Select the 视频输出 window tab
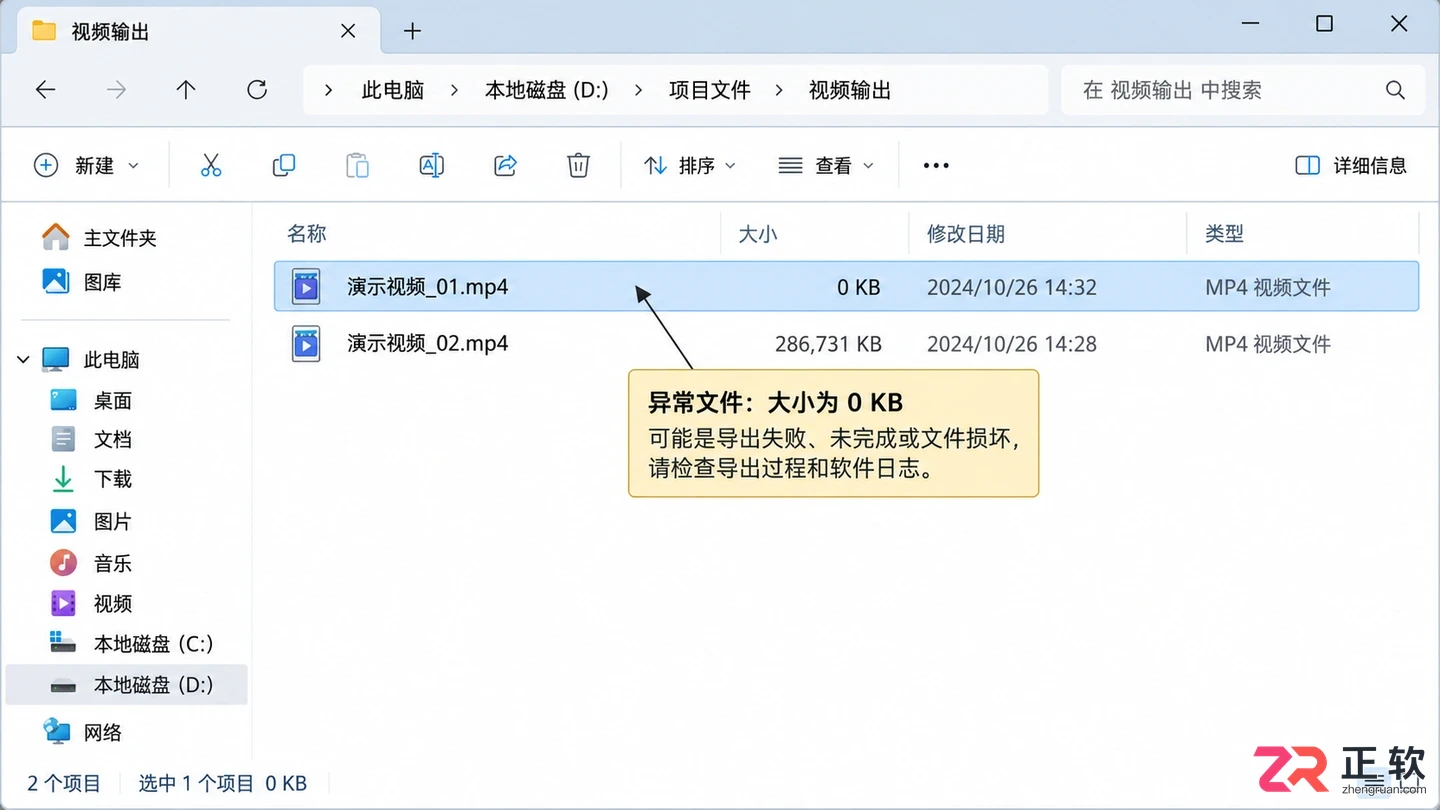The height and width of the screenshot is (810, 1440). (x=199, y=31)
